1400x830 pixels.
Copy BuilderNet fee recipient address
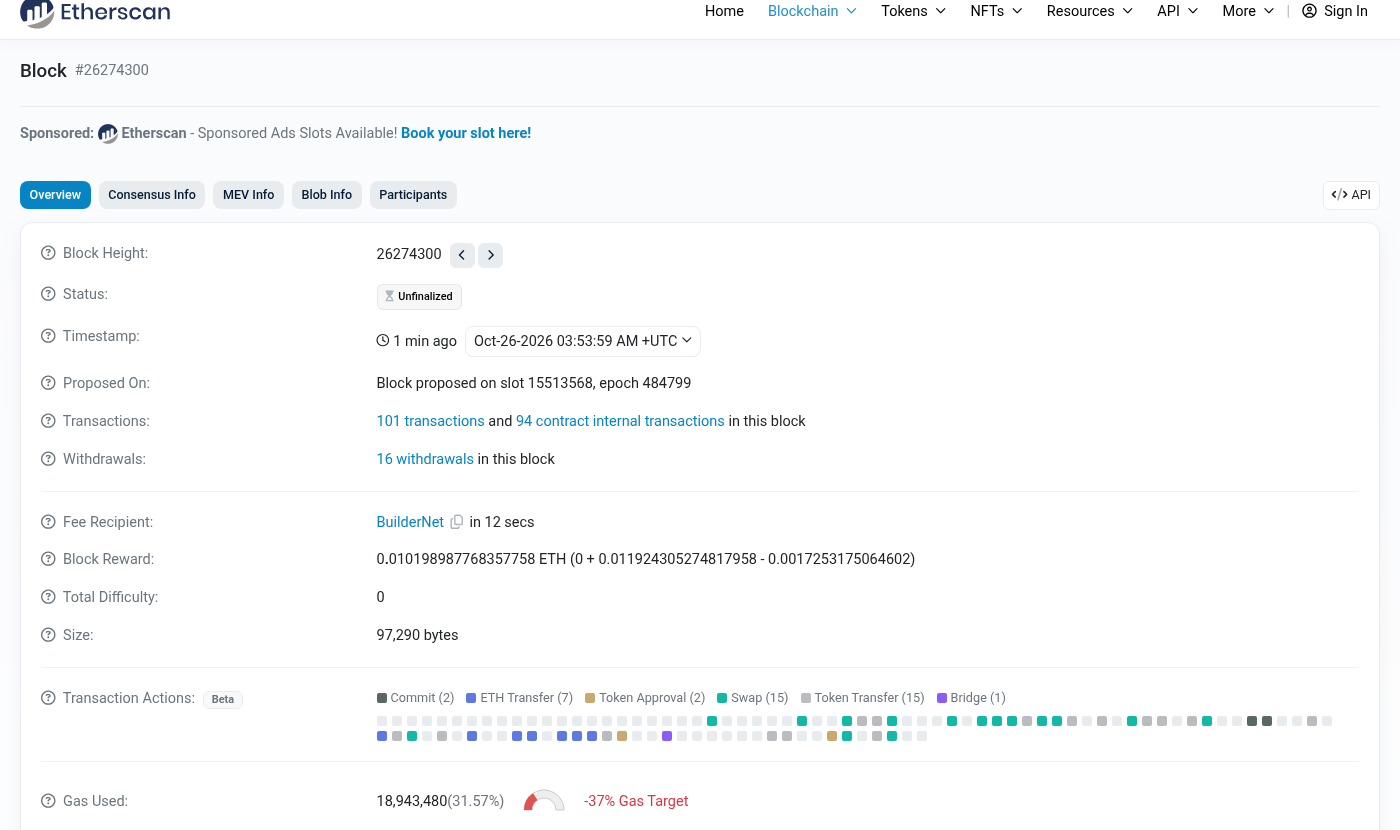click(457, 522)
